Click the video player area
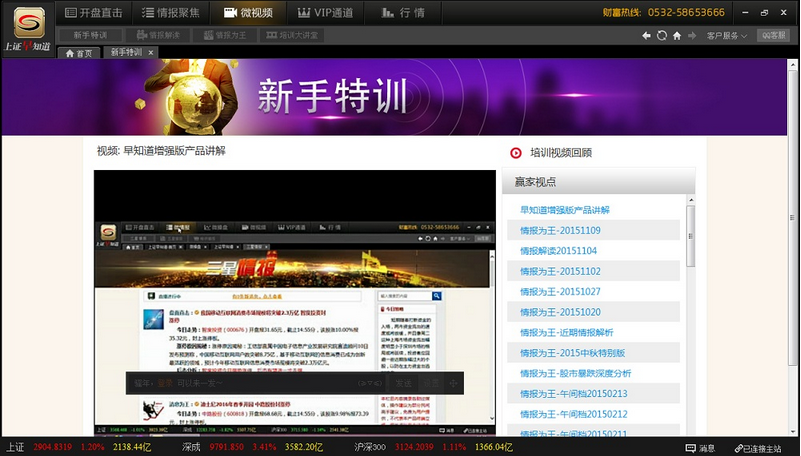801x456 pixels. [x=295, y=302]
